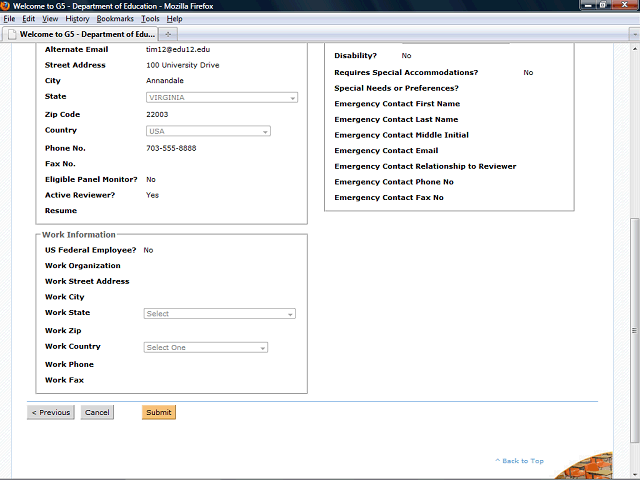Follow the Back to Top link
The height and width of the screenshot is (480, 640).
click(x=520, y=461)
